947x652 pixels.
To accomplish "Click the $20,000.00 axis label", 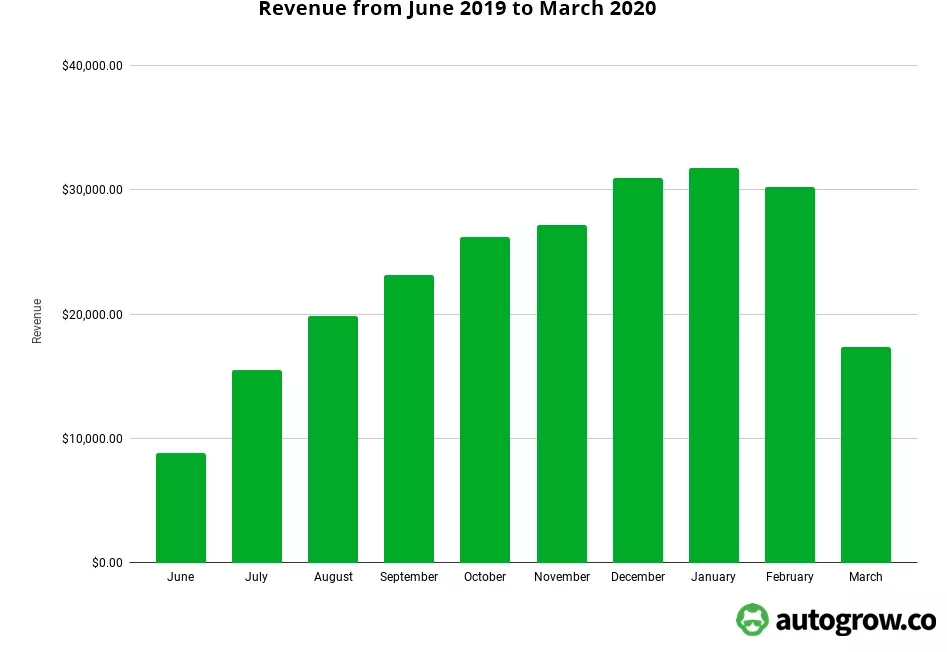I will coord(92,315).
